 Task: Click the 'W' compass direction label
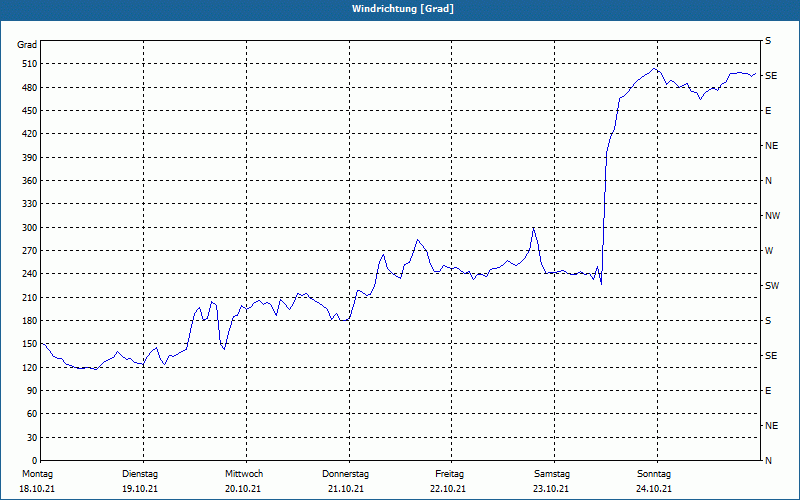pos(769,251)
